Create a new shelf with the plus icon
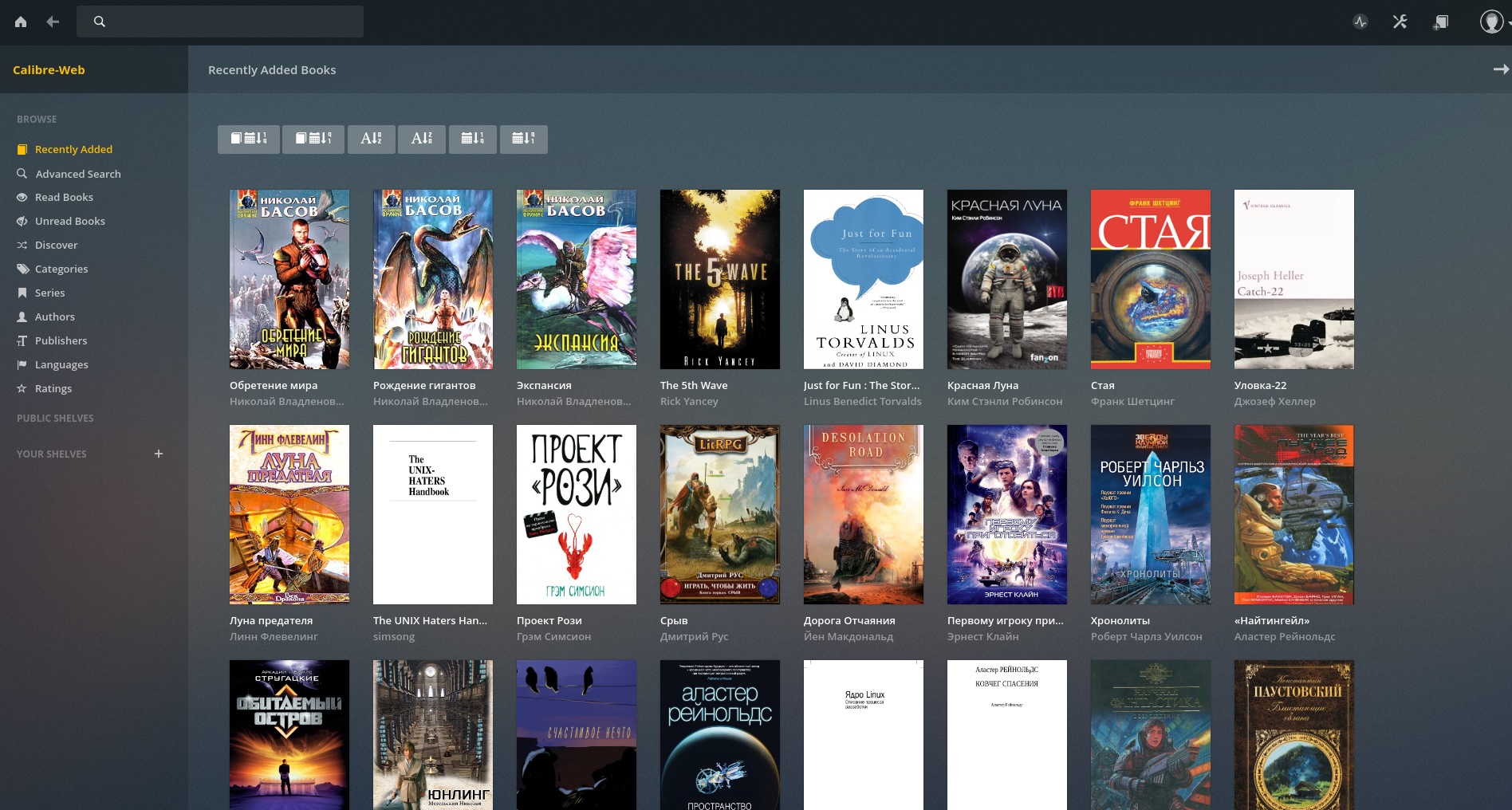This screenshot has height=810, width=1512. point(159,454)
